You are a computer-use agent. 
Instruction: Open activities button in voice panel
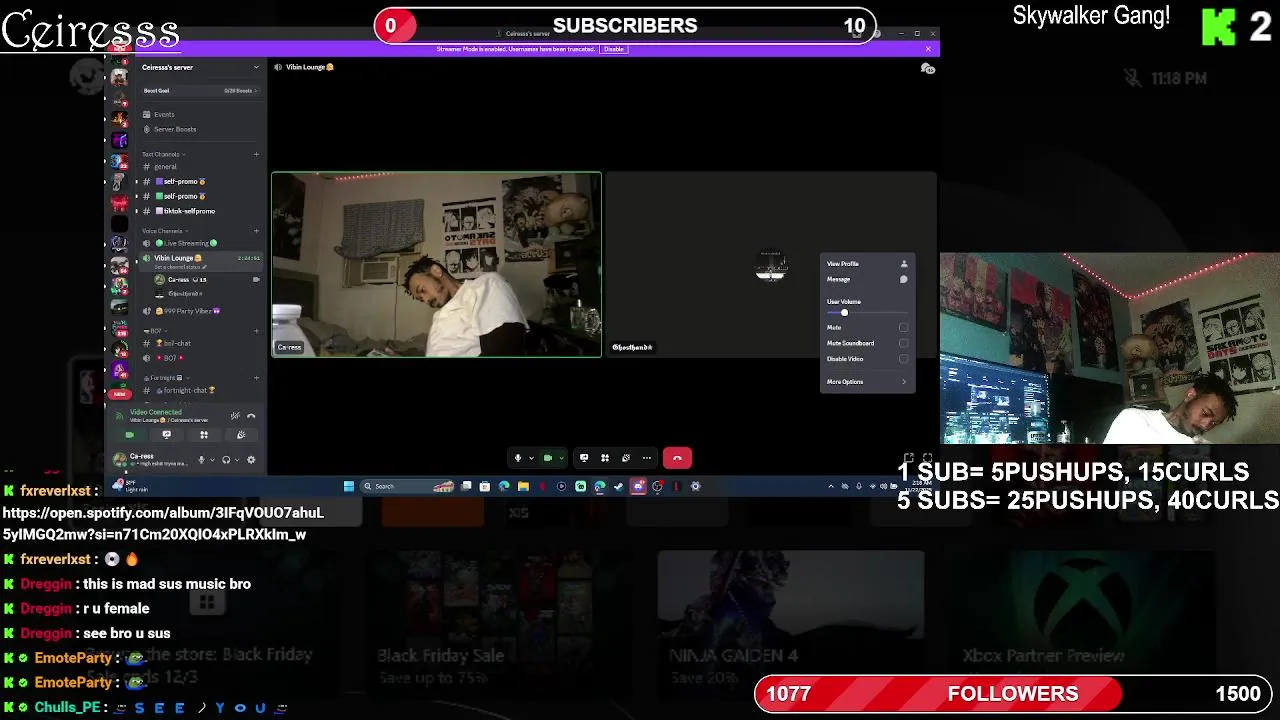204,435
